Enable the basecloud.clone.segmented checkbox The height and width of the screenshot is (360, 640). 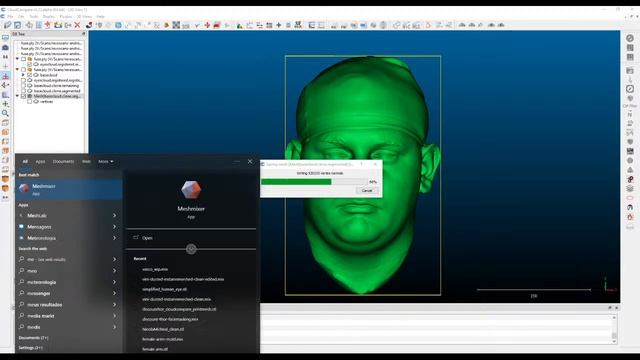[x=23, y=91]
